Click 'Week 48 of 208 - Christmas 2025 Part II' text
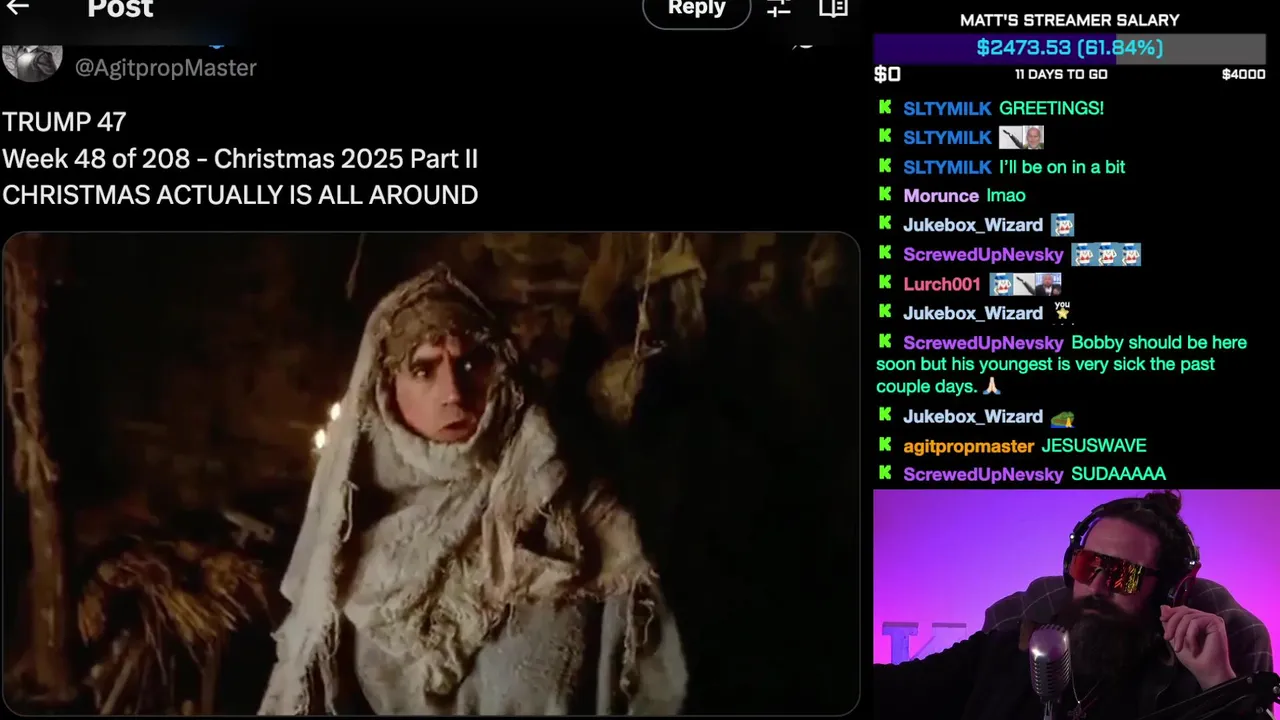The height and width of the screenshot is (720, 1280). tap(240, 159)
